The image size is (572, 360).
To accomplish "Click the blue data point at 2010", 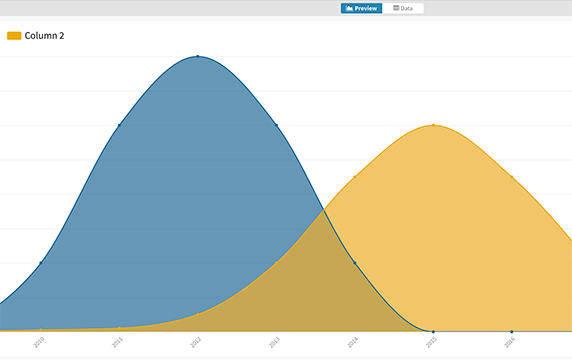I will (41, 263).
